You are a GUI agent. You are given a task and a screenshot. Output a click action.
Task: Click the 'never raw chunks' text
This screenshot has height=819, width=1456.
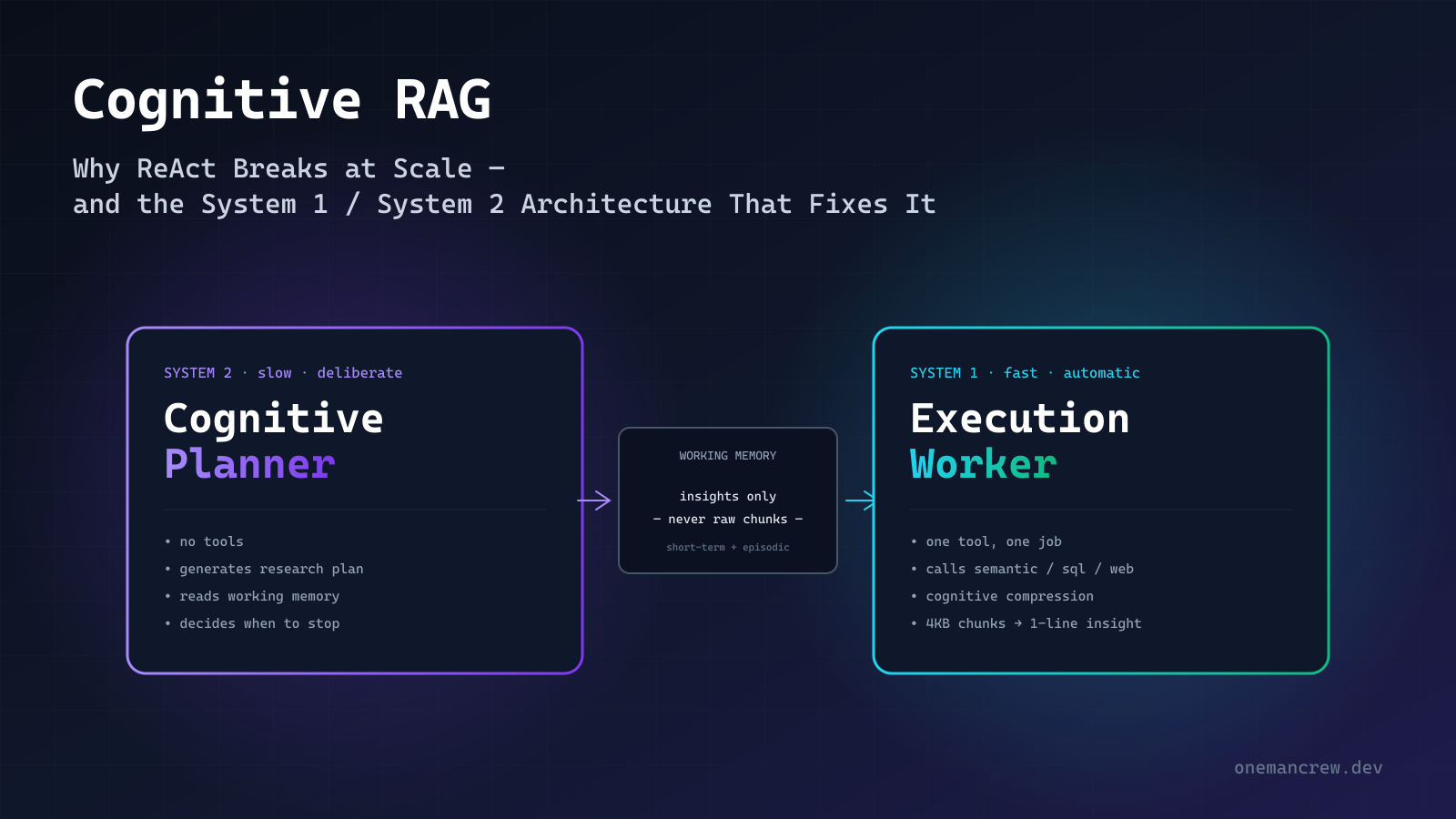[728, 519]
